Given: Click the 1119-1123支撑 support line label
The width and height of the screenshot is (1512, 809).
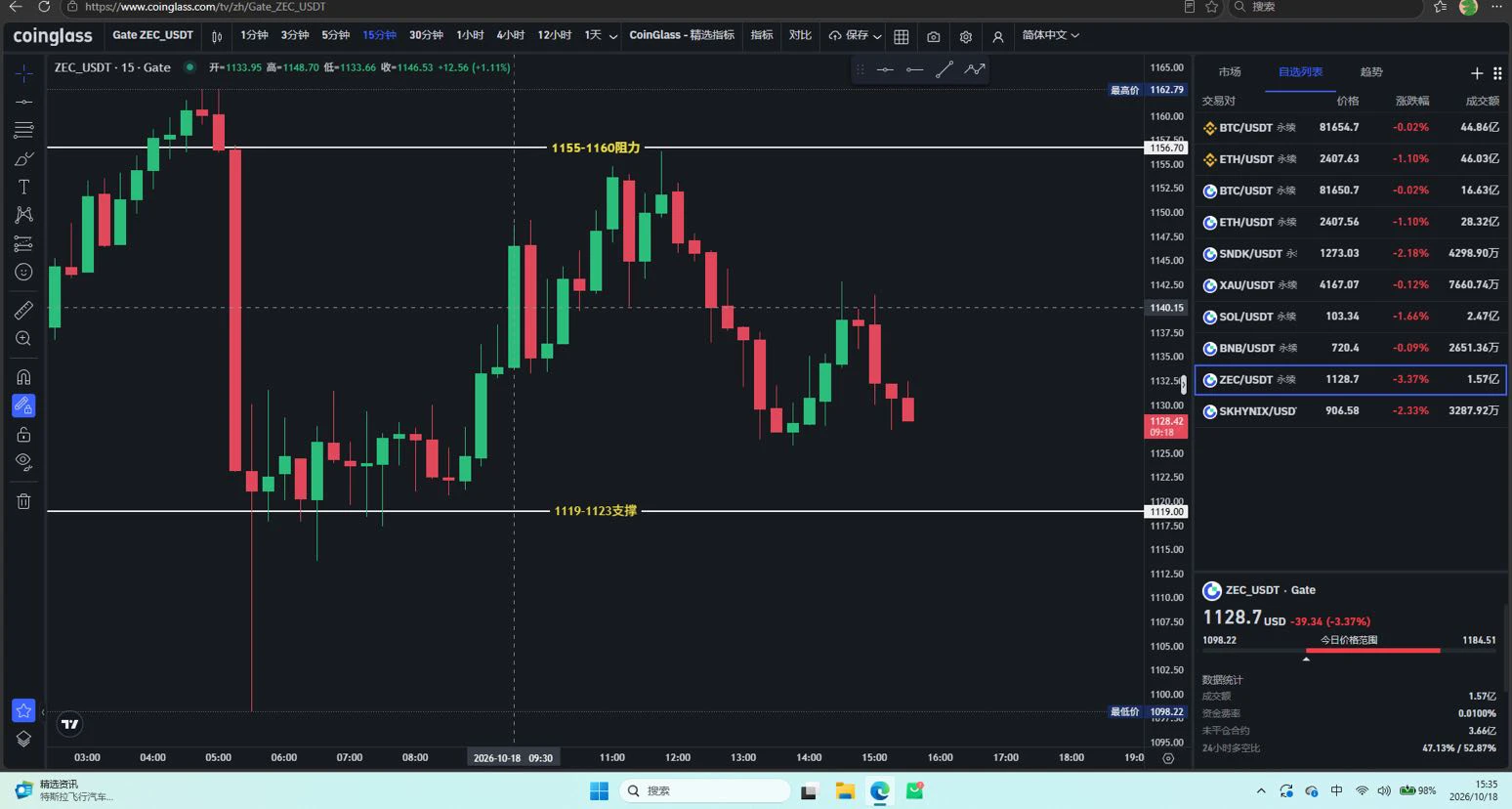Looking at the screenshot, I should (x=596, y=511).
